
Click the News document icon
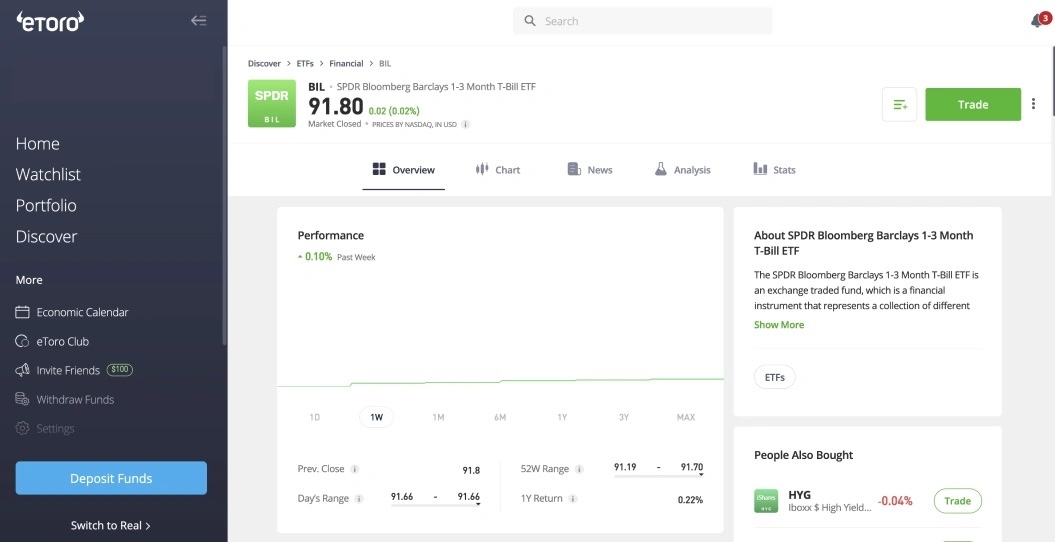(x=574, y=169)
